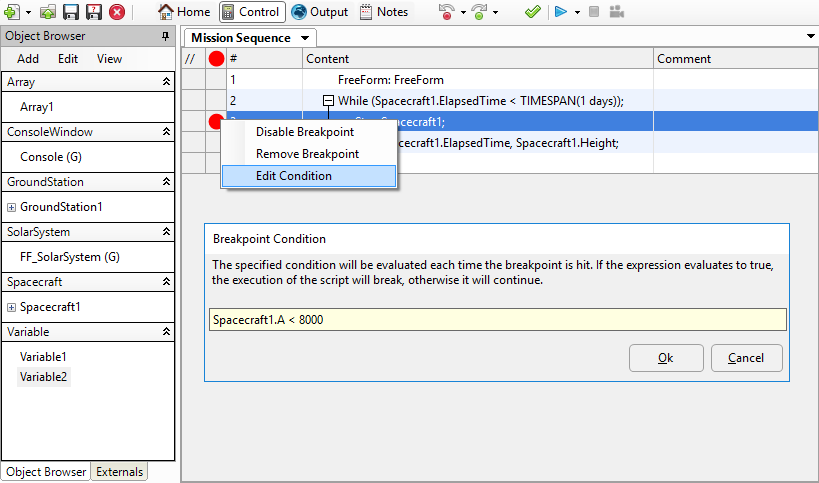819x483 pixels.
Task: Collapse the Variable group
Action: pyautogui.click(x=166, y=332)
